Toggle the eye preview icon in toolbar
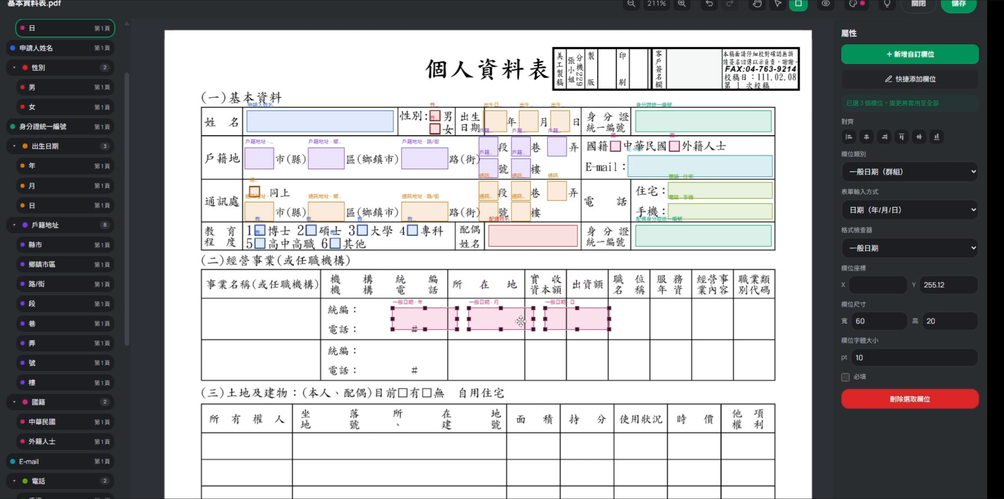The width and height of the screenshot is (1004, 499). 825,4
